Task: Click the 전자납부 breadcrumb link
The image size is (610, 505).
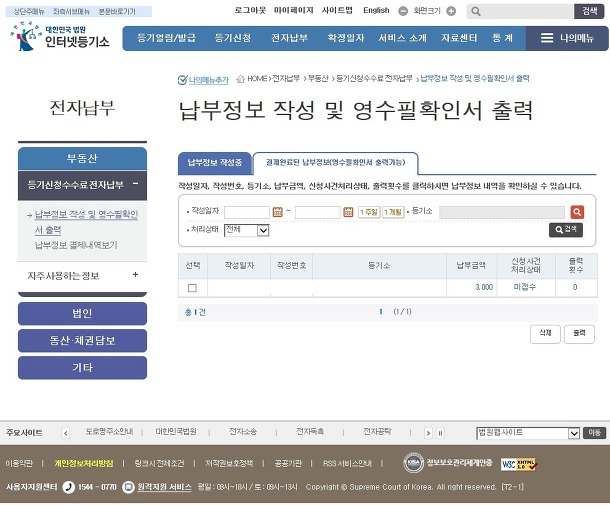Action: pos(286,79)
